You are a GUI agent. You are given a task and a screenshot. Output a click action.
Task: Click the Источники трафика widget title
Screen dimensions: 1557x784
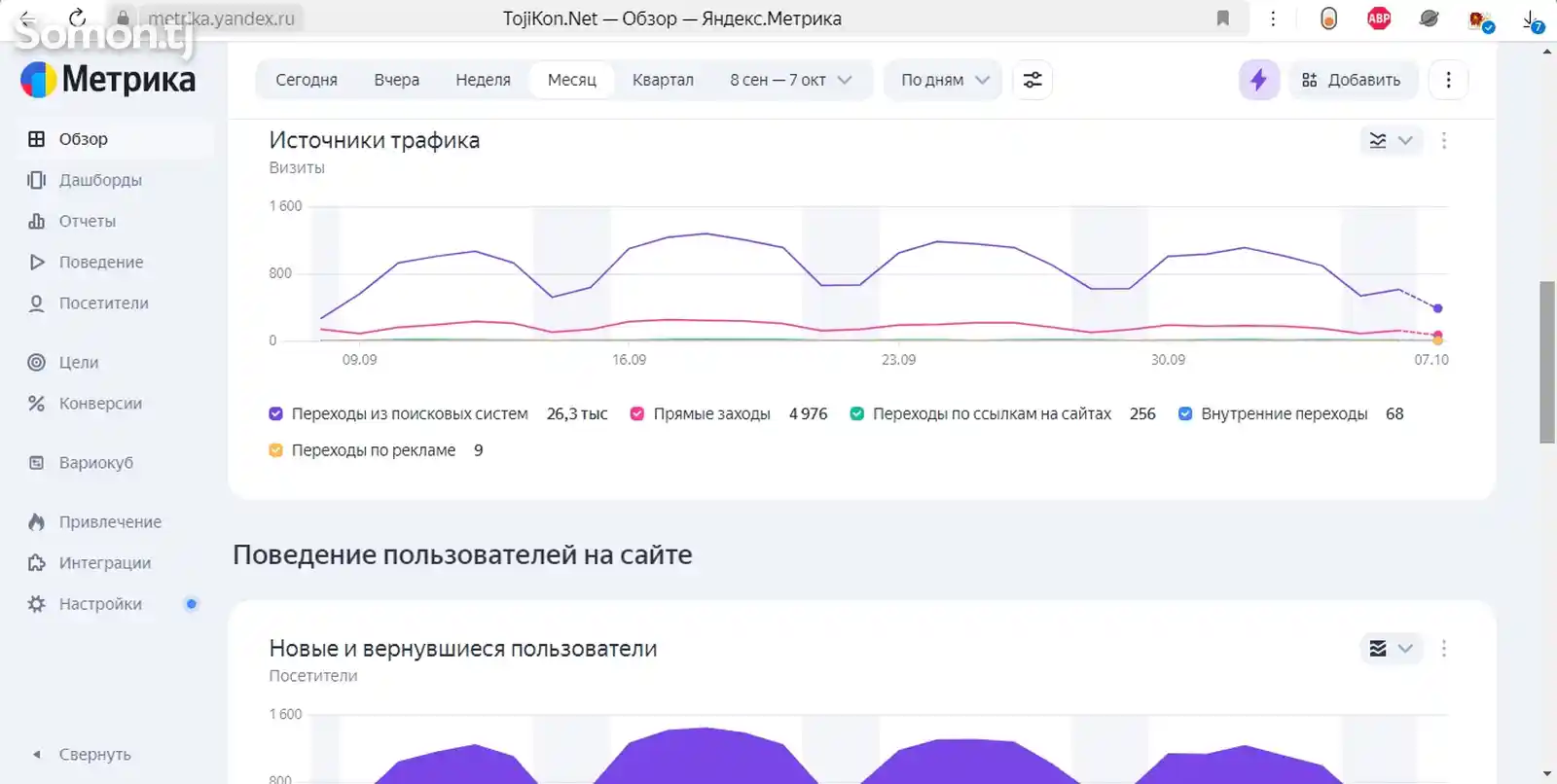tap(375, 140)
